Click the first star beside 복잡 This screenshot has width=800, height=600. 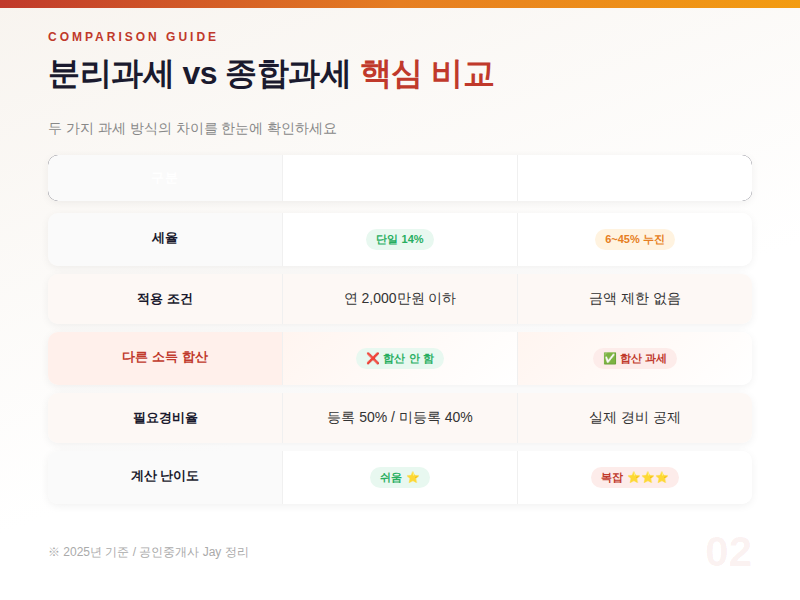click(634, 477)
